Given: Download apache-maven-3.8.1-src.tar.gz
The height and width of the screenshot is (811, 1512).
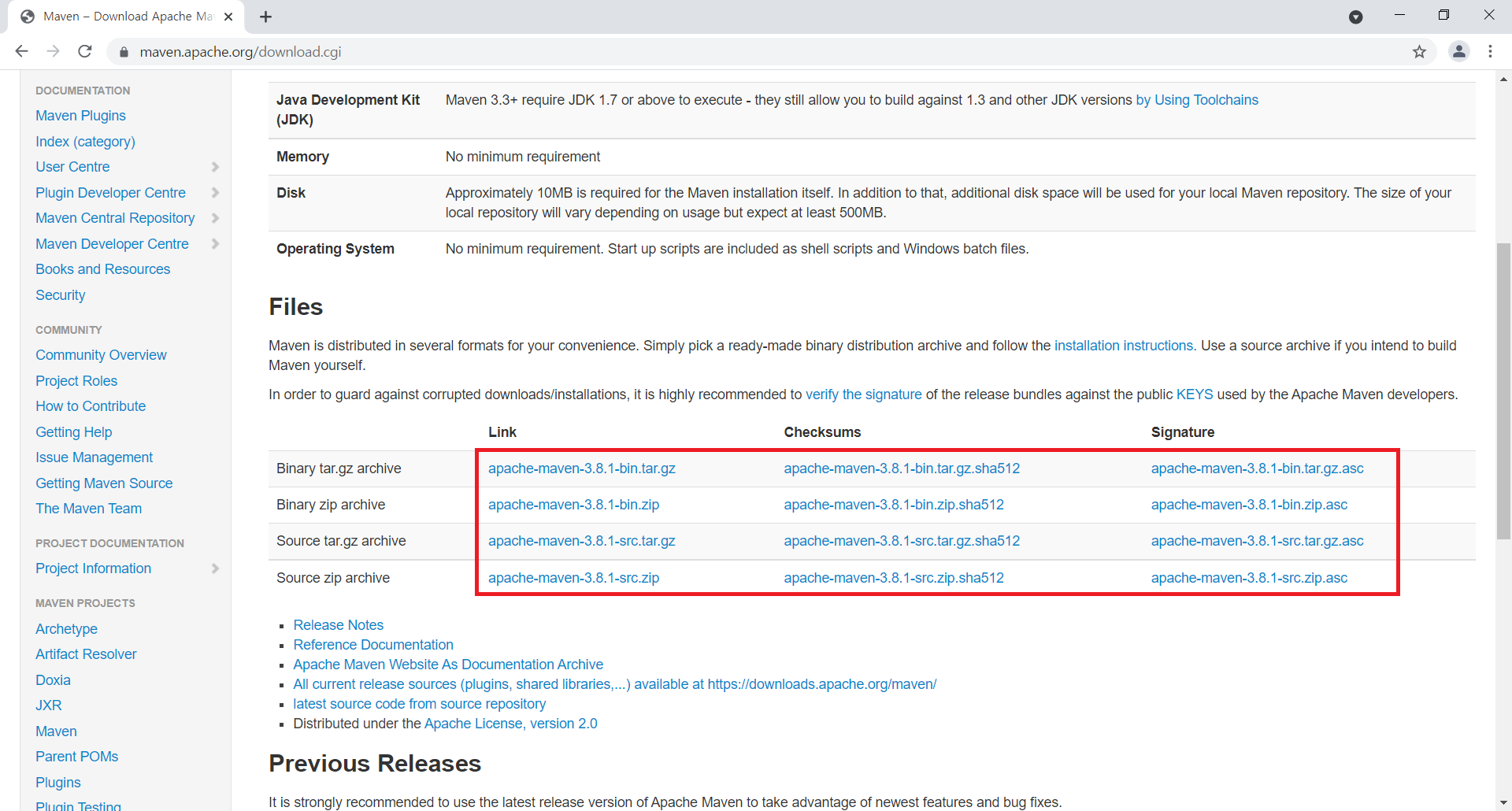Looking at the screenshot, I should click(582, 541).
